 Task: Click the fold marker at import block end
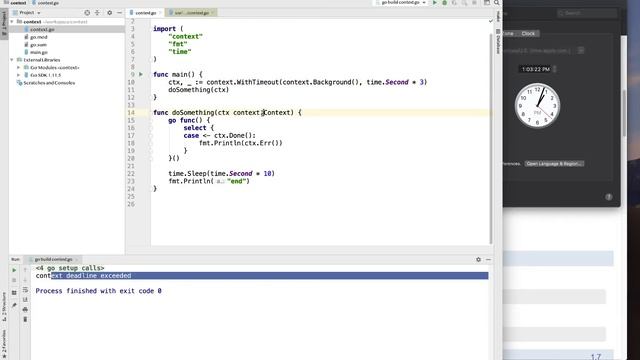151,59
